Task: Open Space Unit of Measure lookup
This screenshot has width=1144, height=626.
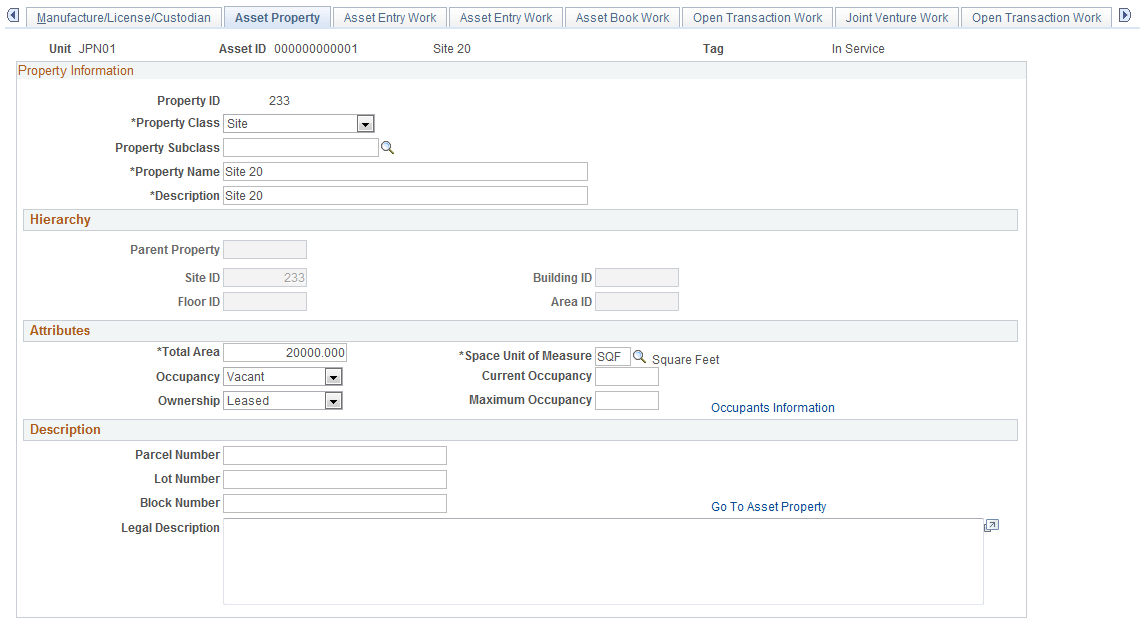Action: click(639, 356)
